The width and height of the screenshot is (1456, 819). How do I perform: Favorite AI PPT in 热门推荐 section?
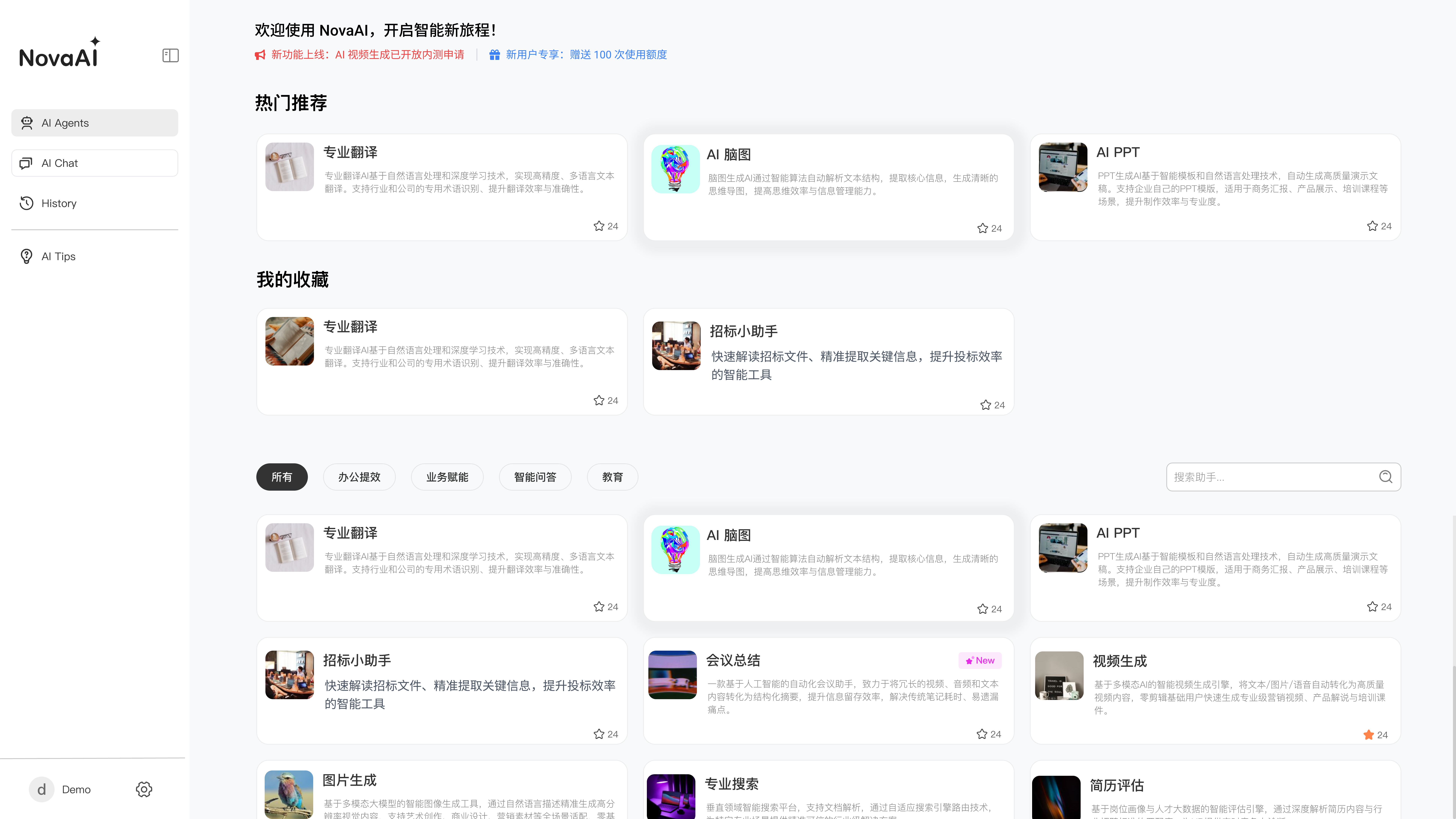[1372, 226]
